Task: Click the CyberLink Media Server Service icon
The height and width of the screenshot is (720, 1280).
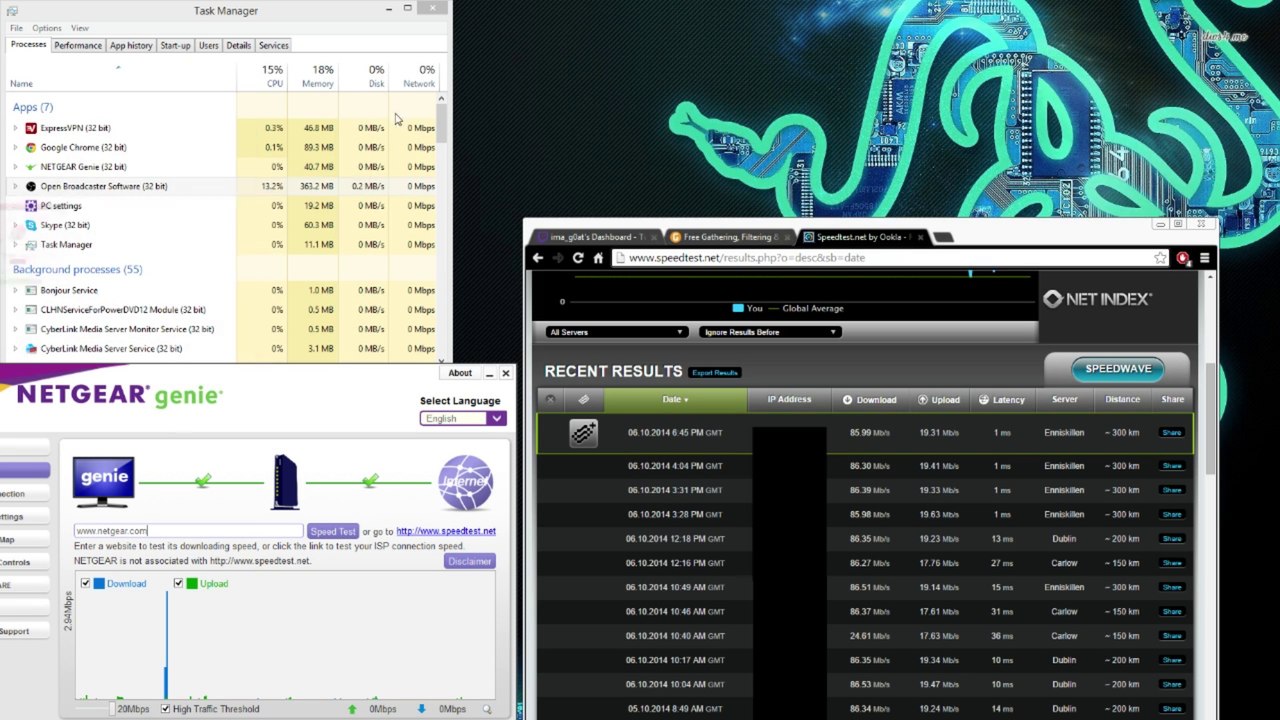Action: (x=31, y=349)
